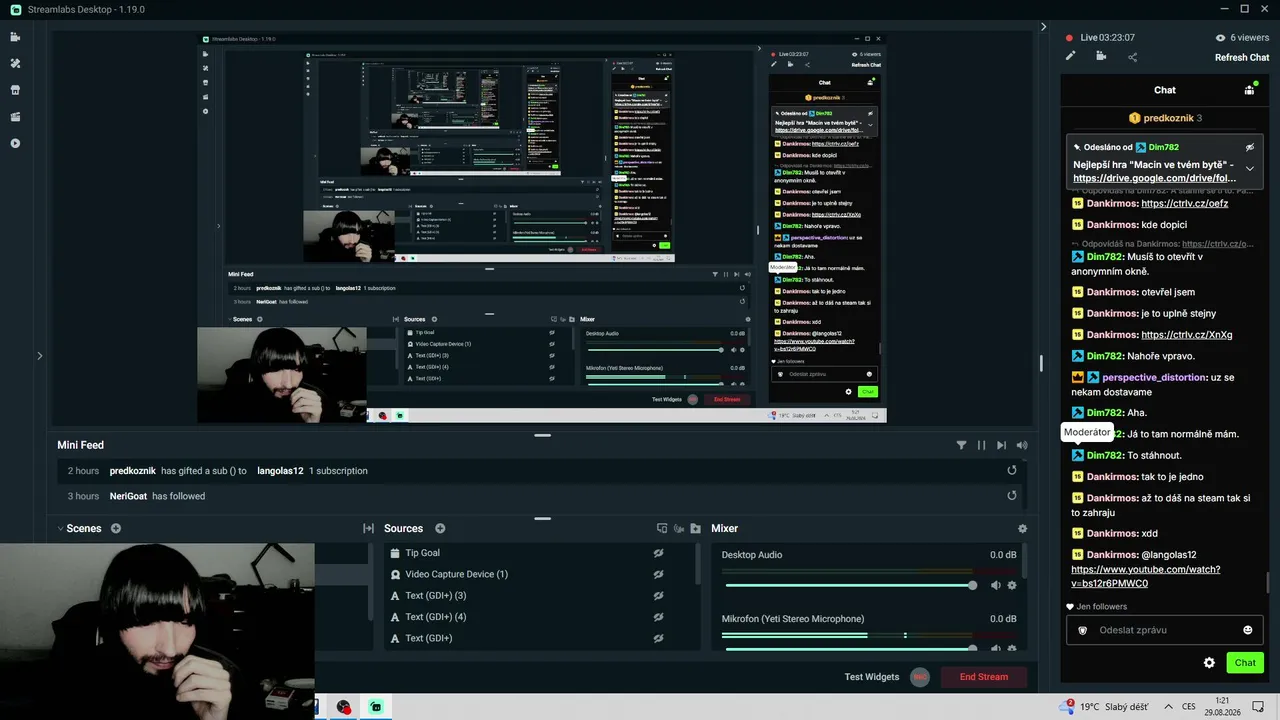Image resolution: width=1280 pixels, height=720 pixels.
Task: Click the Sources list scrollbar
Action: [698, 565]
